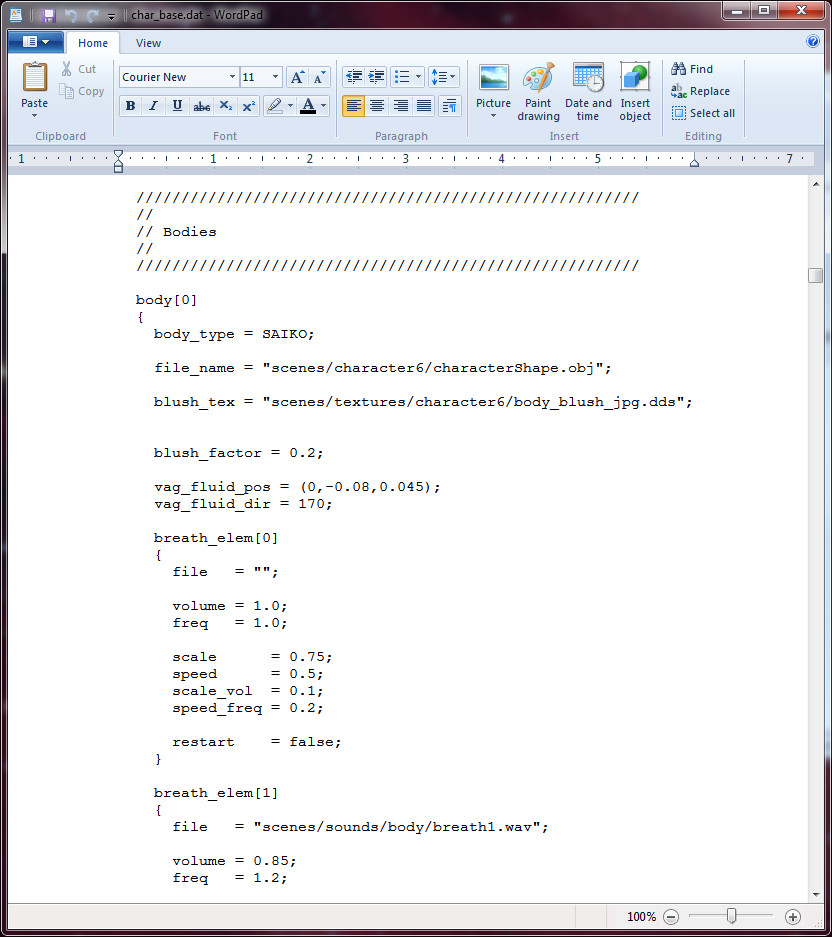832x937 pixels.
Task: Open WordPad Help icon
Action: pos(813,41)
